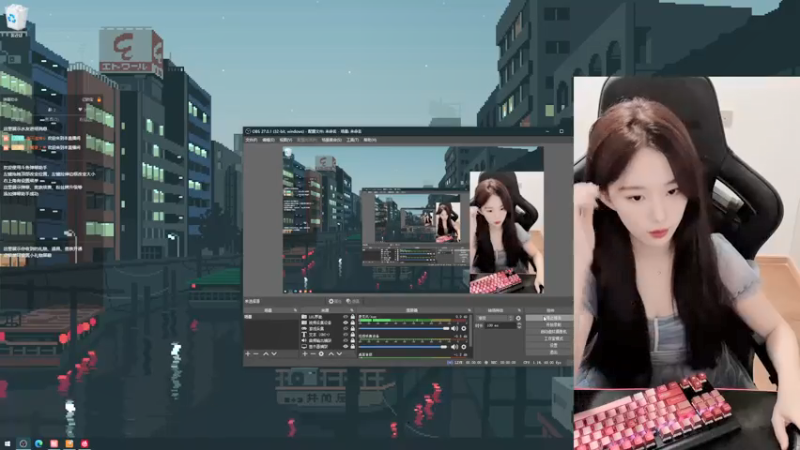Toggle lock on the 视频采集设备 source
This screenshot has width=800, height=450.
click(353, 323)
